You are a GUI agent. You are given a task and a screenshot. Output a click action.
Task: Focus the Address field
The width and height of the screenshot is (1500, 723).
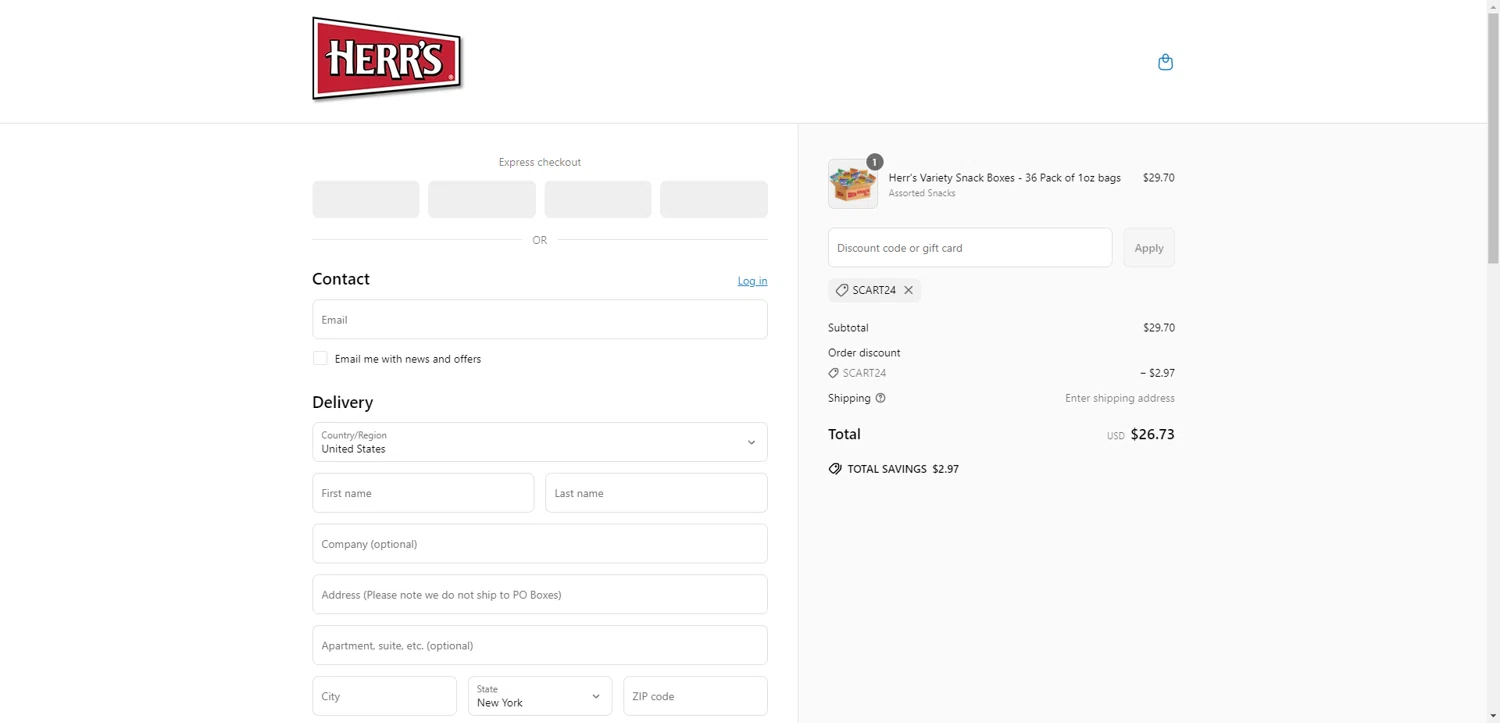[540, 595]
